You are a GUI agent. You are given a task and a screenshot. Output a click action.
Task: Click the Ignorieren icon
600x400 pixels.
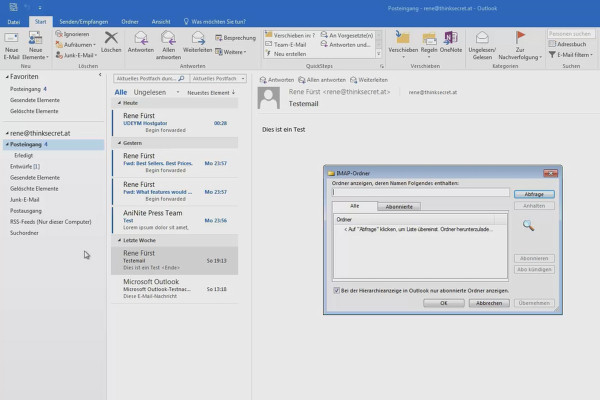point(59,34)
